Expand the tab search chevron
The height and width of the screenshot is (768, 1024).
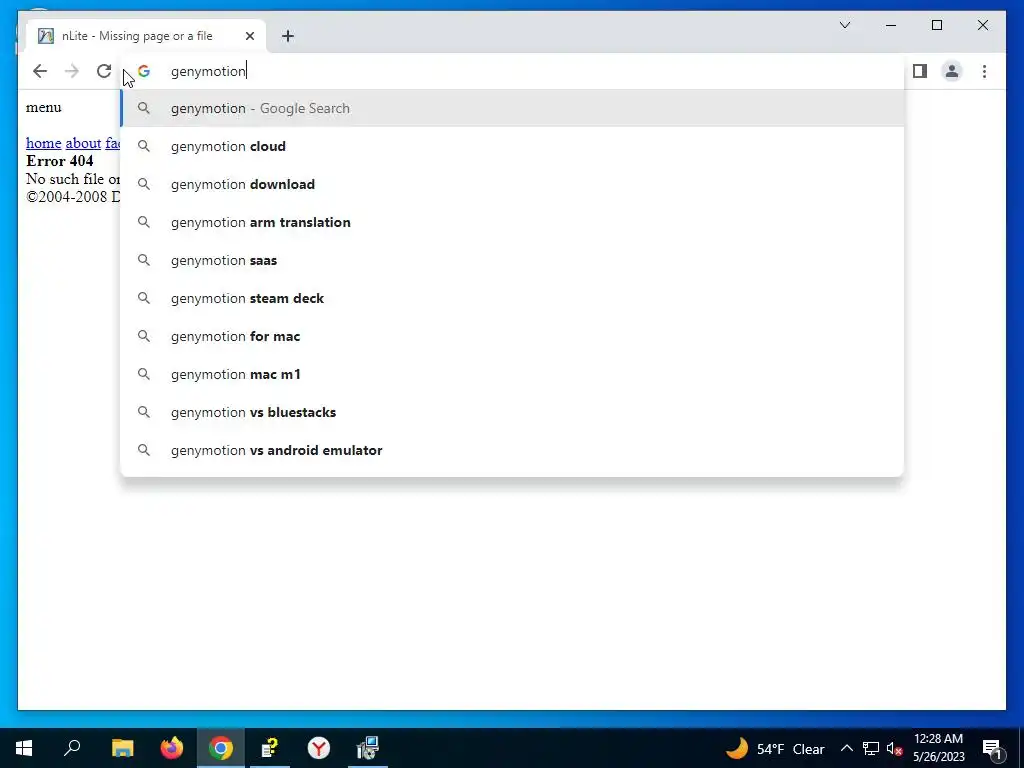844,25
